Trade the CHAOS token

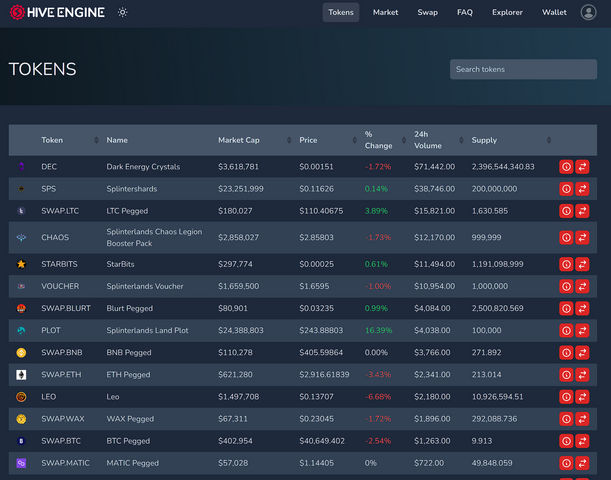[582, 238]
